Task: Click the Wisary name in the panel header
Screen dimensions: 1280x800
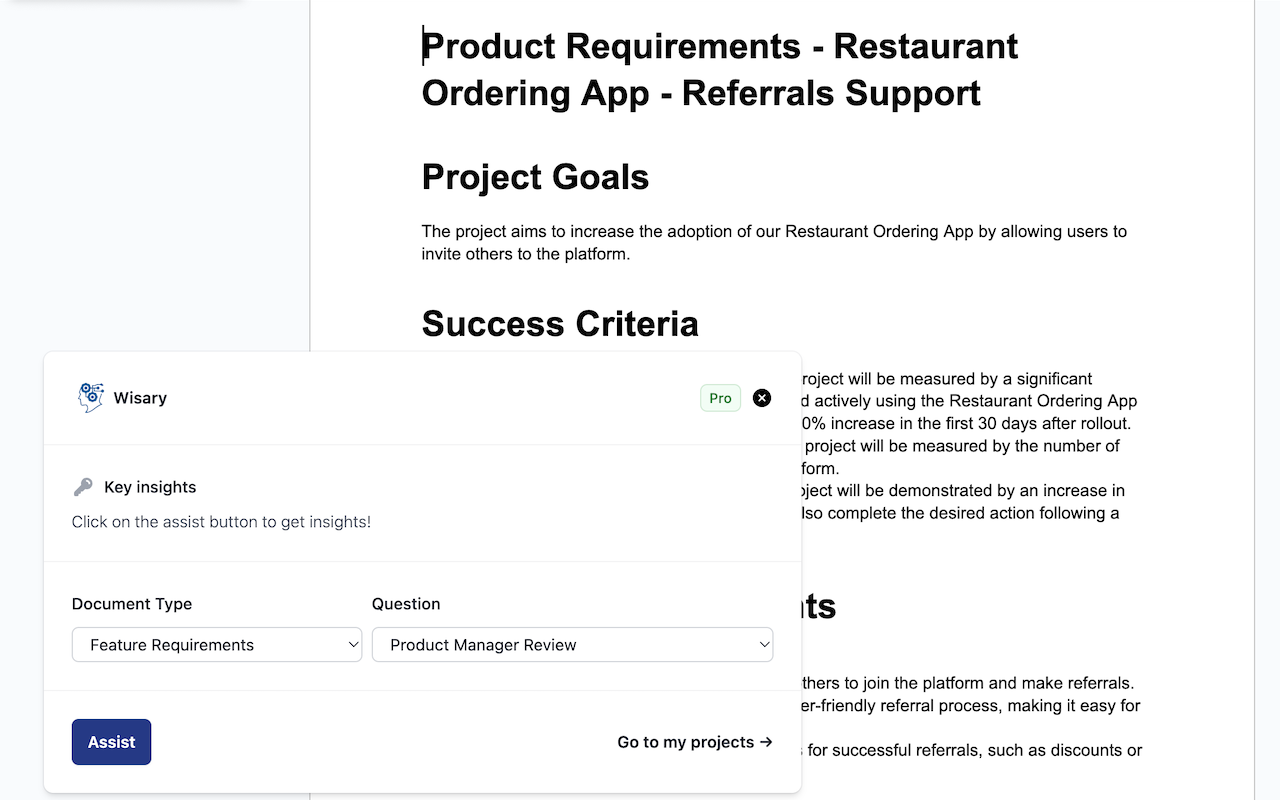Action: 140,398
